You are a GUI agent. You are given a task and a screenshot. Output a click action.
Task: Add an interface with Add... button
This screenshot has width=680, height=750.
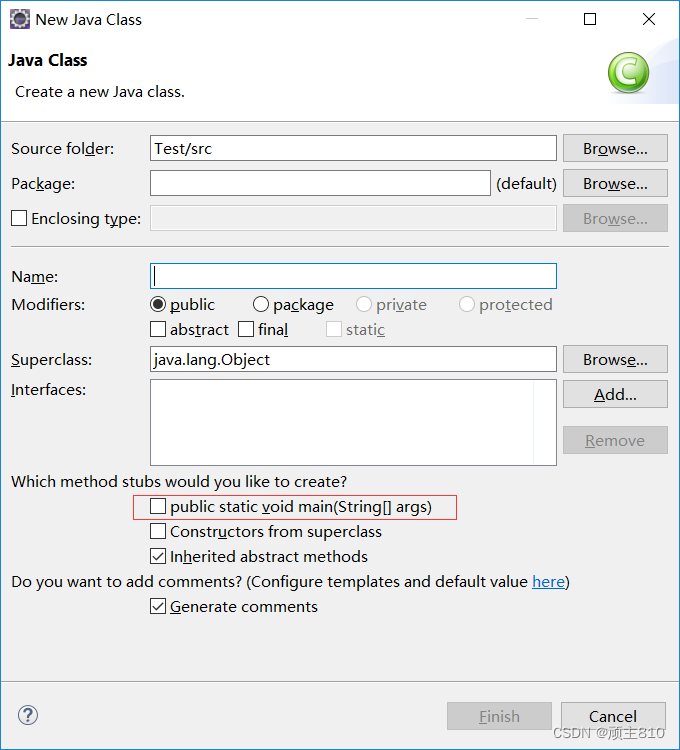615,394
